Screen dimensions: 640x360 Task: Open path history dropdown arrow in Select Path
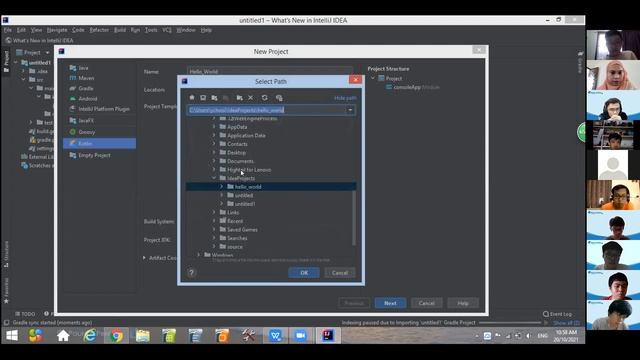350,110
